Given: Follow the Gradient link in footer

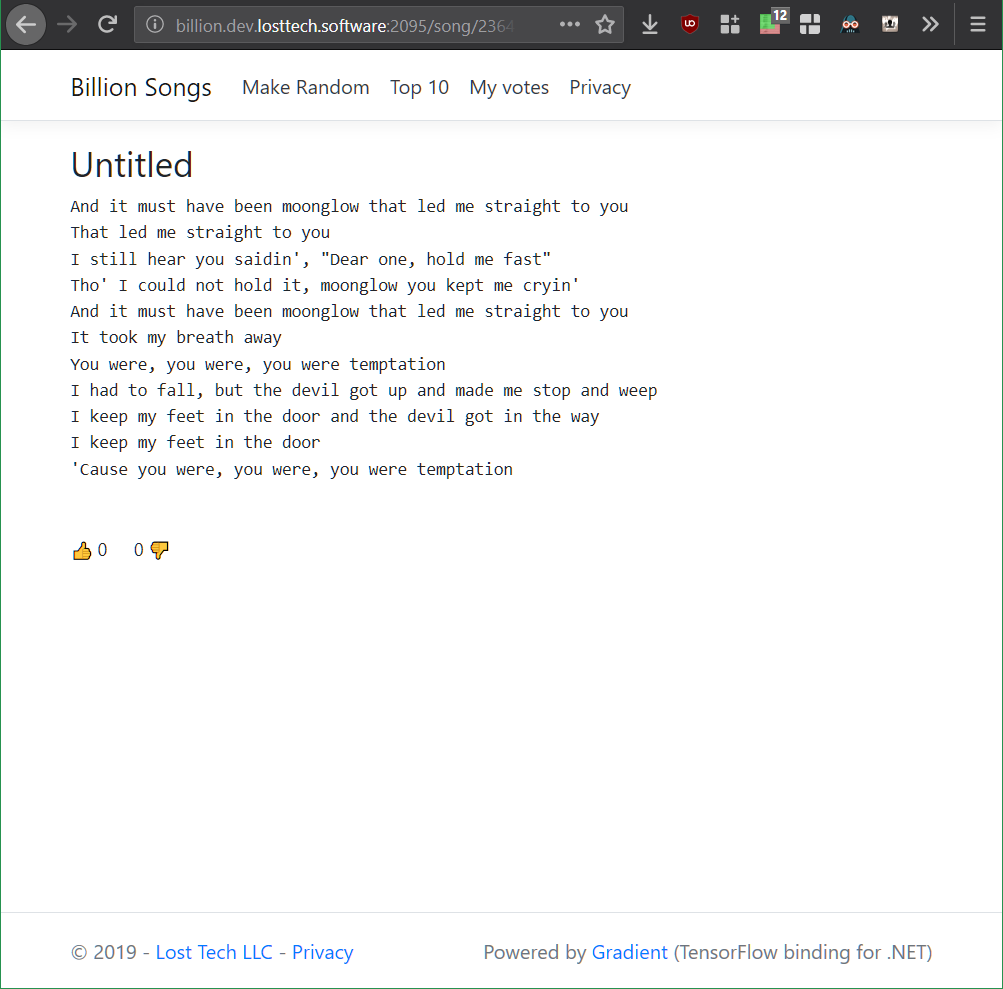Looking at the screenshot, I should pos(629,952).
